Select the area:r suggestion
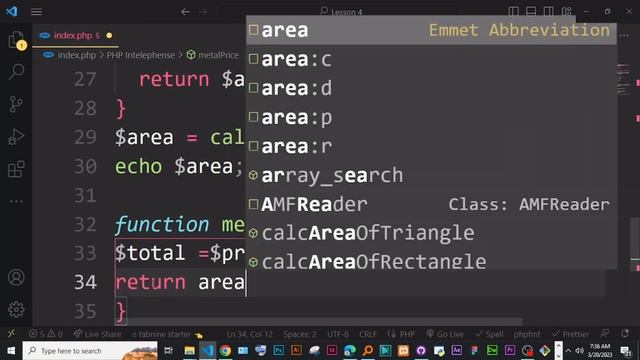Viewport: 640px width, 360px height. (431, 146)
